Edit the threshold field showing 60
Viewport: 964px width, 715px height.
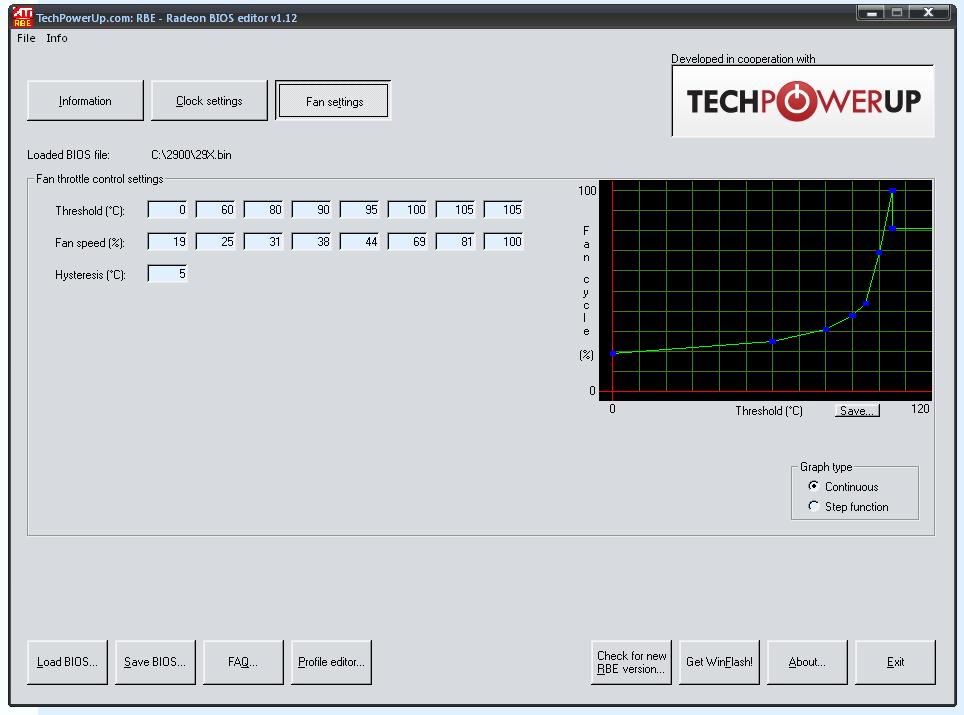click(x=215, y=210)
